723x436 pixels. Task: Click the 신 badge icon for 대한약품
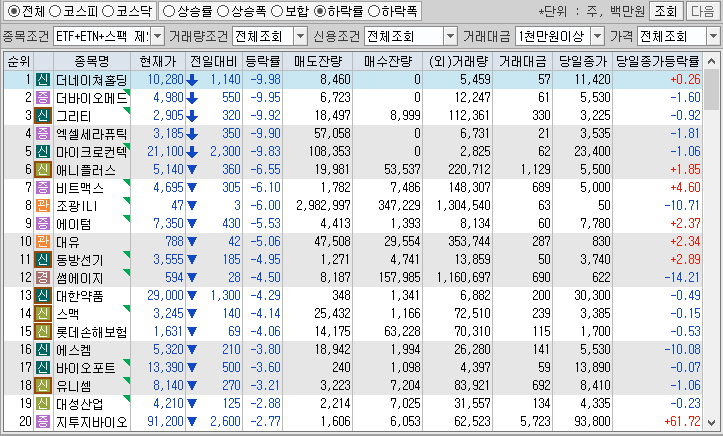click(x=43, y=295)
